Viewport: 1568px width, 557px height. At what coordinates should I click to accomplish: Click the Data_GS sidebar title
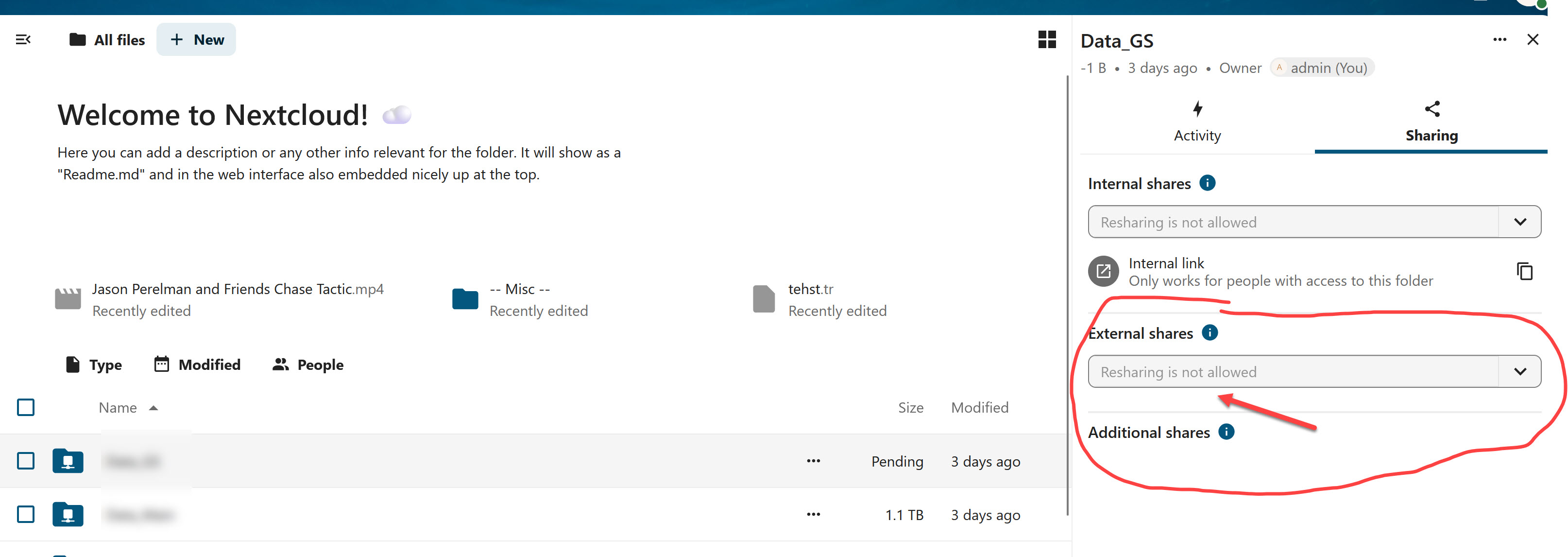(1116, 41)
